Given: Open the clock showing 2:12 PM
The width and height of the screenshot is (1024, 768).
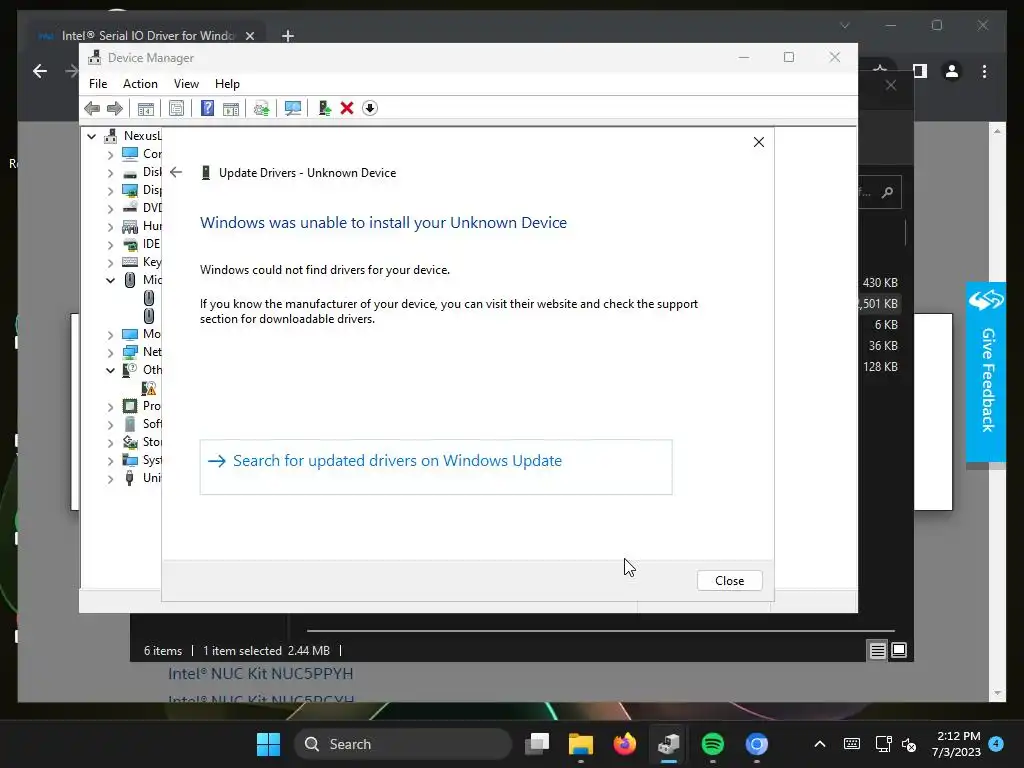Looking at the screenshot, I should (957, 744).
